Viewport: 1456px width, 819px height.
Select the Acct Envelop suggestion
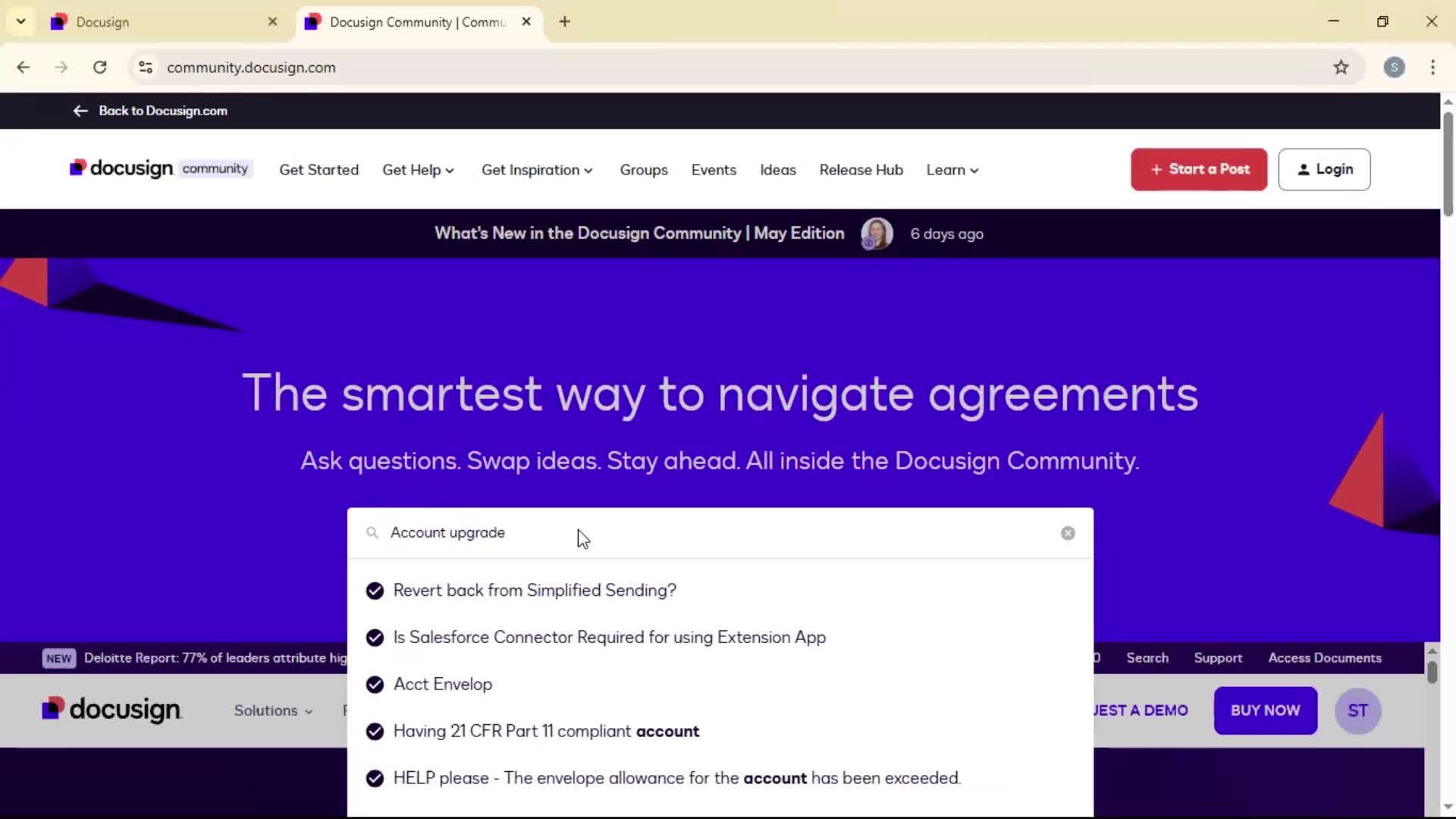tap(443, 685)
